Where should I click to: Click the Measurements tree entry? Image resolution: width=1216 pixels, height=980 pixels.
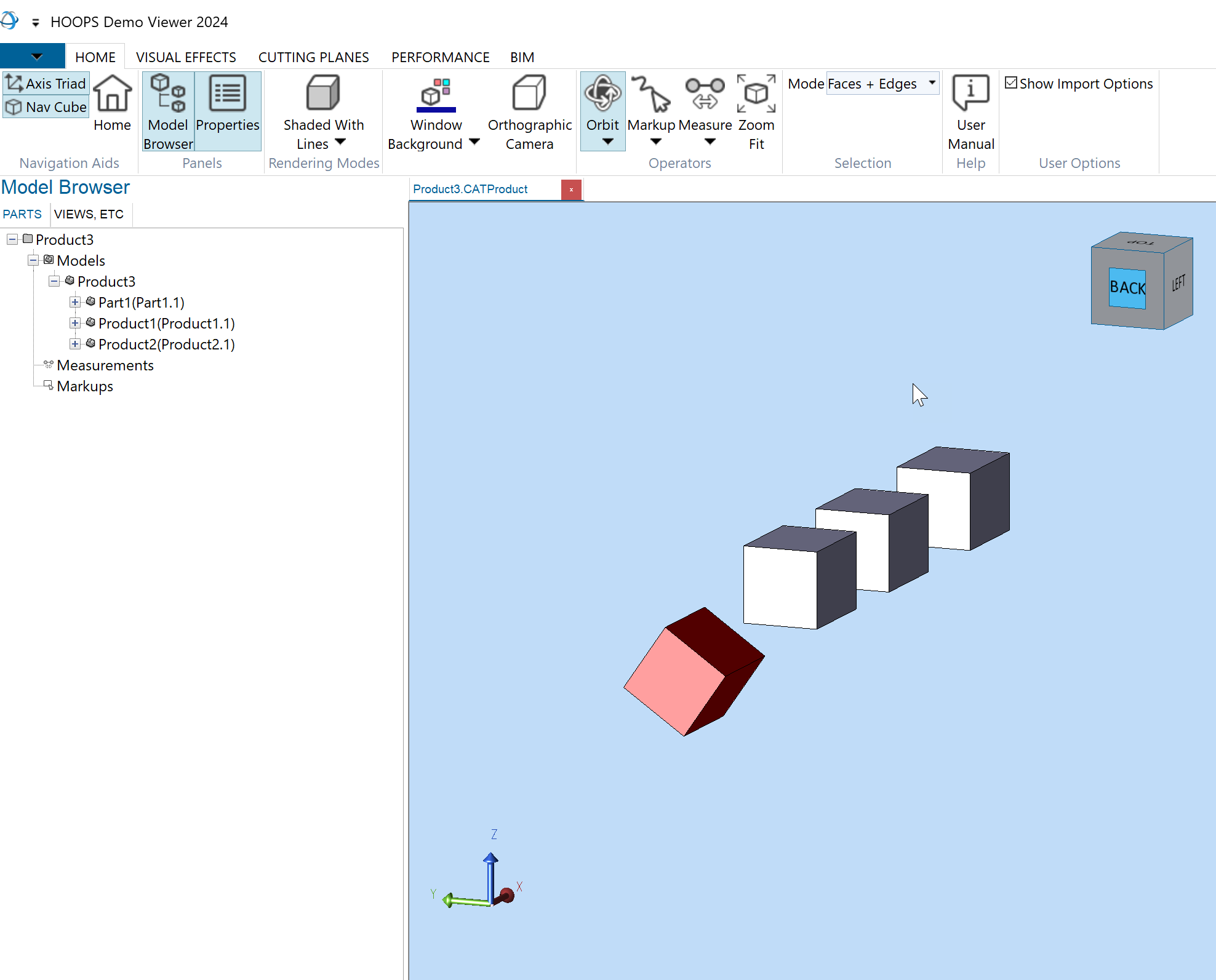pos(105,365)
